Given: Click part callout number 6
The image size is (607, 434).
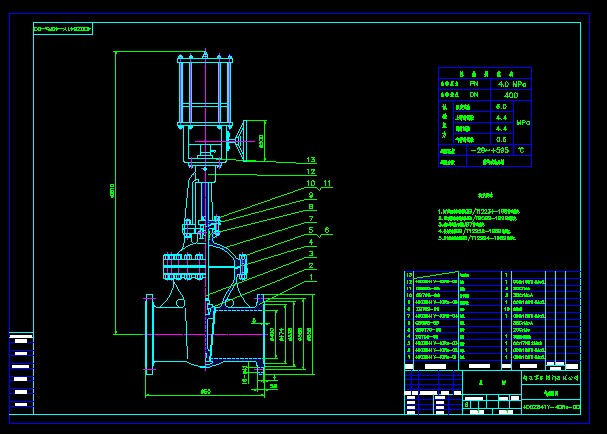Looking at the screenshot, I should pos(325,230).
